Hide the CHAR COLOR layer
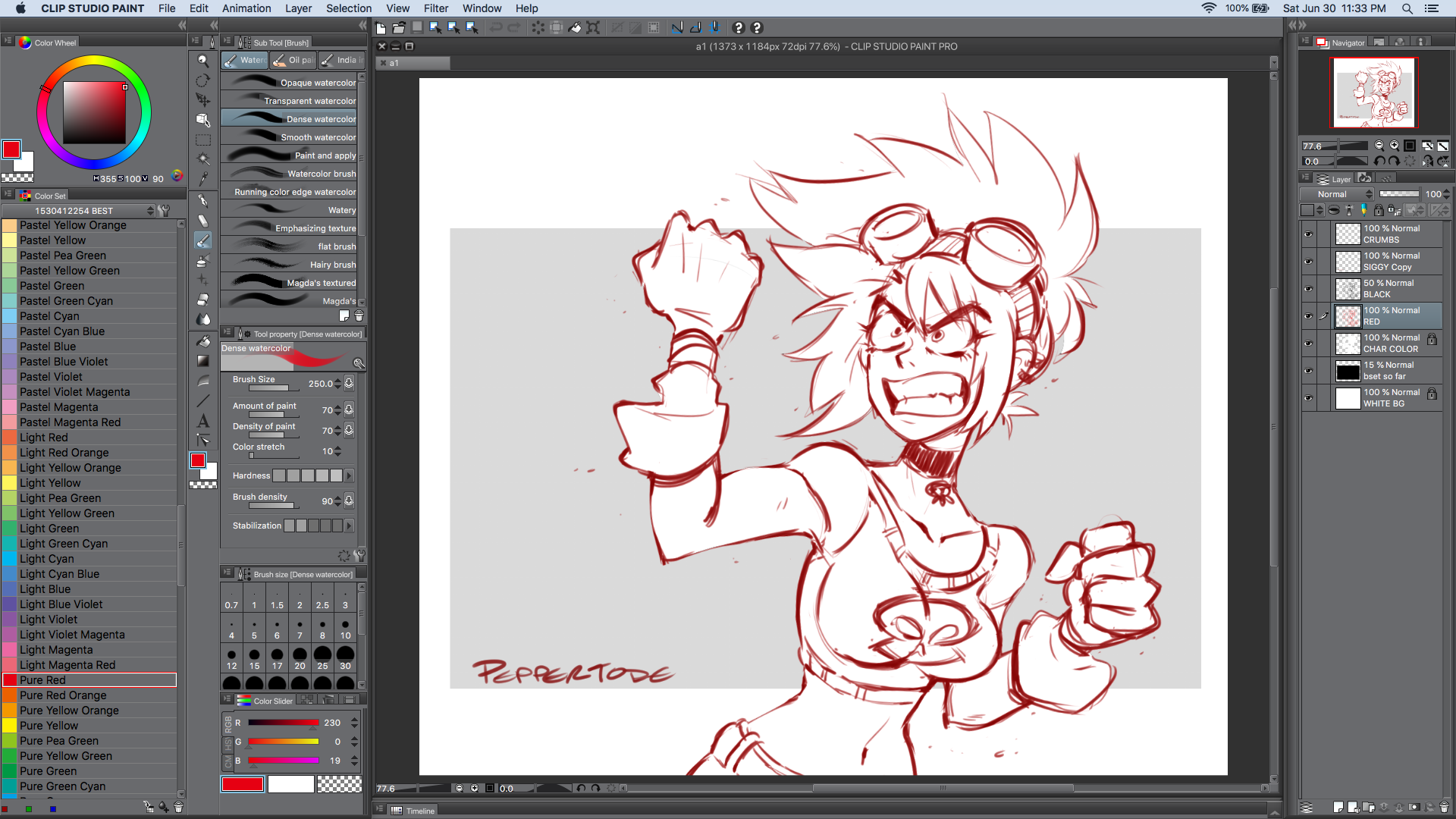1456x819 pixels. point(1308,344)
